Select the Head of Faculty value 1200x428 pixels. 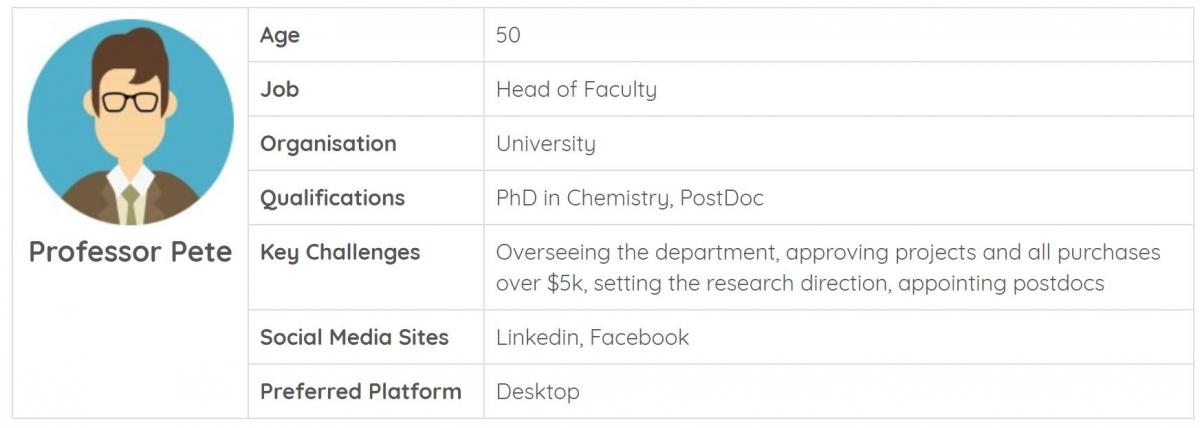click(576, 89)
